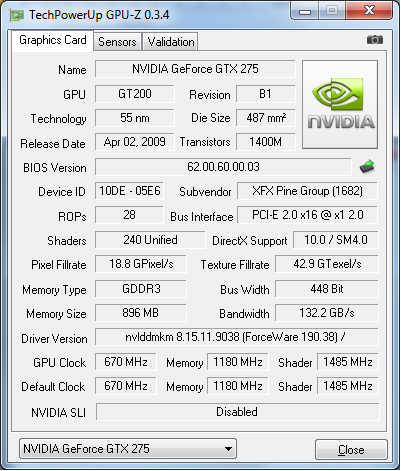The width and height of the screenshot is (401, 471).
Task: Open the Sensors tab
Action: tap(117, 42)
